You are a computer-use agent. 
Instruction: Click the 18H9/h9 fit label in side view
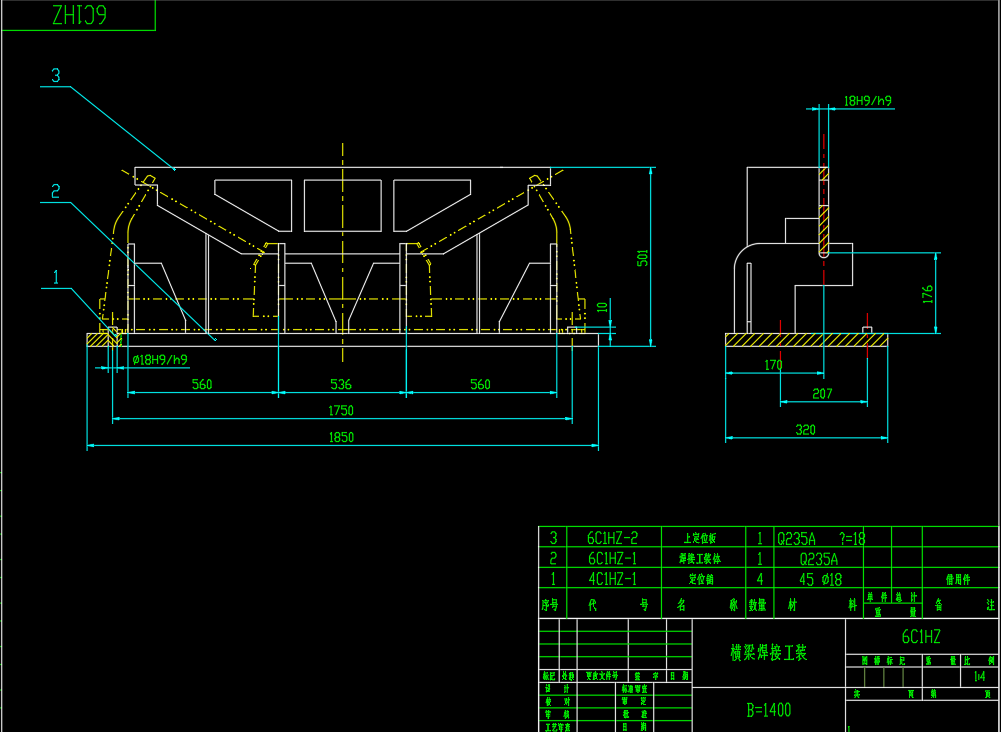point(867,101)
